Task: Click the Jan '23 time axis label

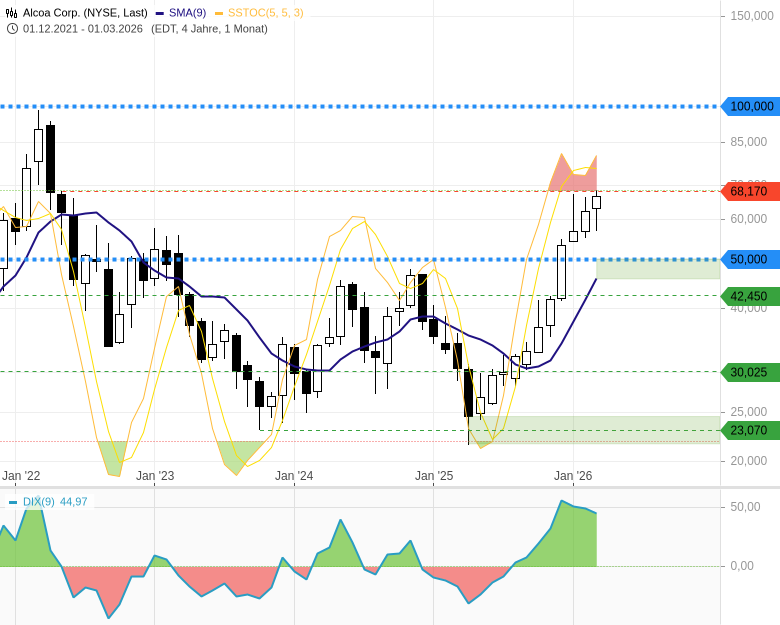Action: tap(155, 476)
